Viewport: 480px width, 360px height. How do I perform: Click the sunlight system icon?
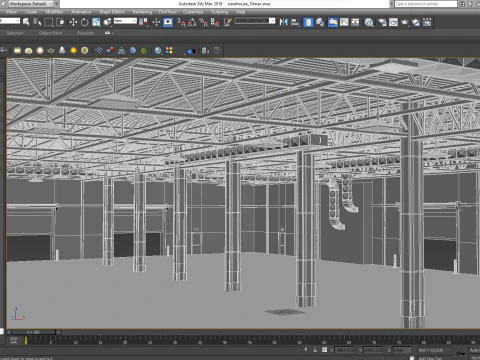(73, 51)
